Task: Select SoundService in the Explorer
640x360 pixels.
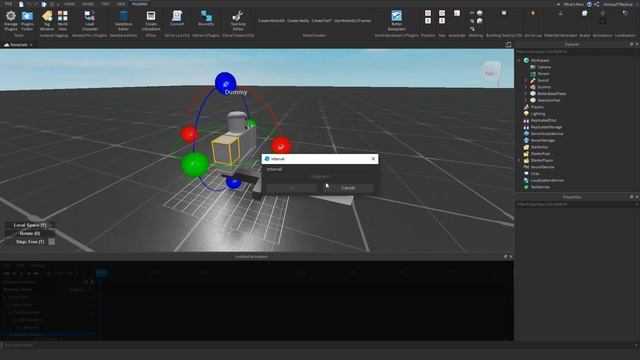Action: coord(542,167)
